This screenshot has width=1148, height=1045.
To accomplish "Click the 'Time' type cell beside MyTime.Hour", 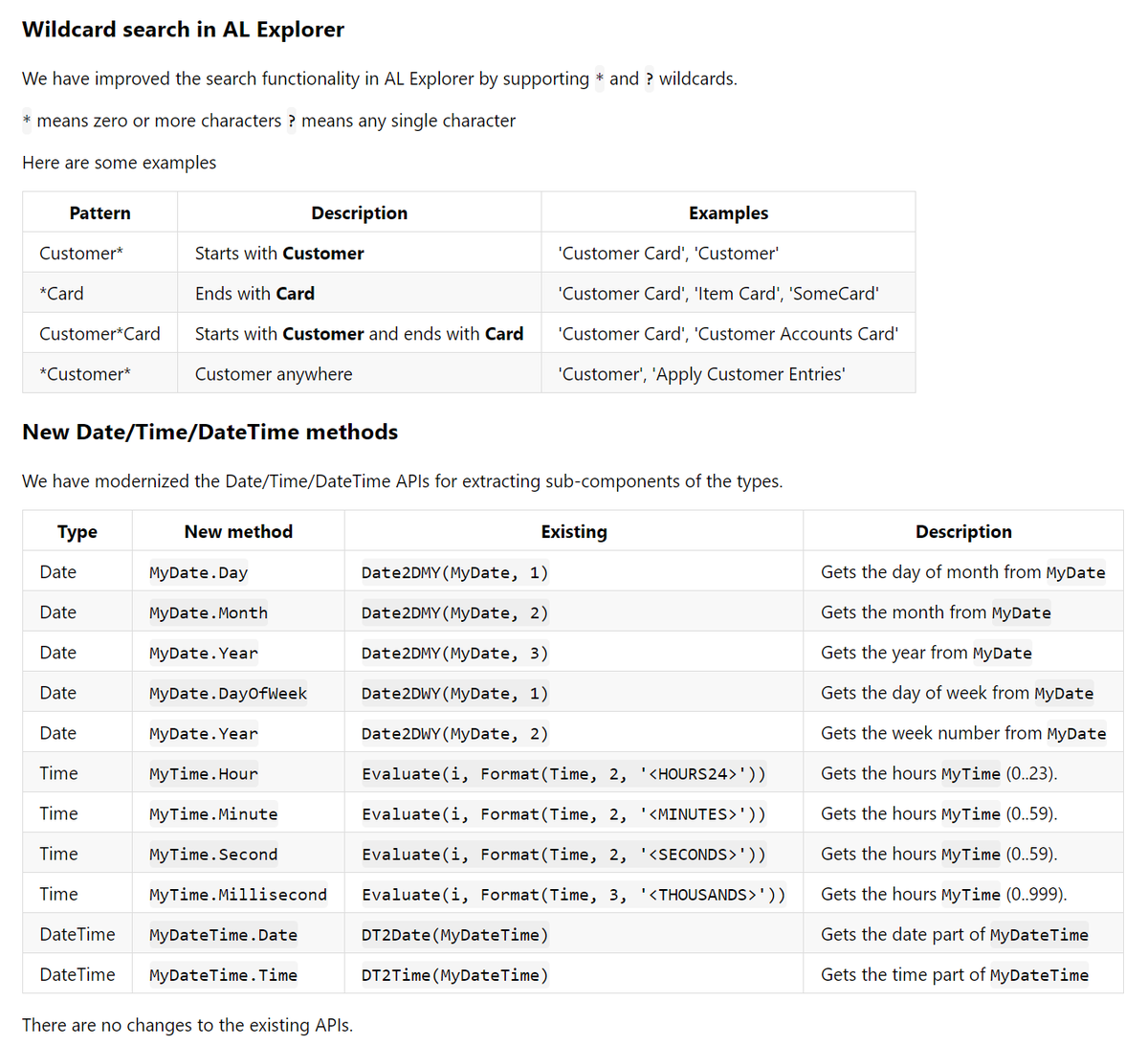I will tap(77, 772).
